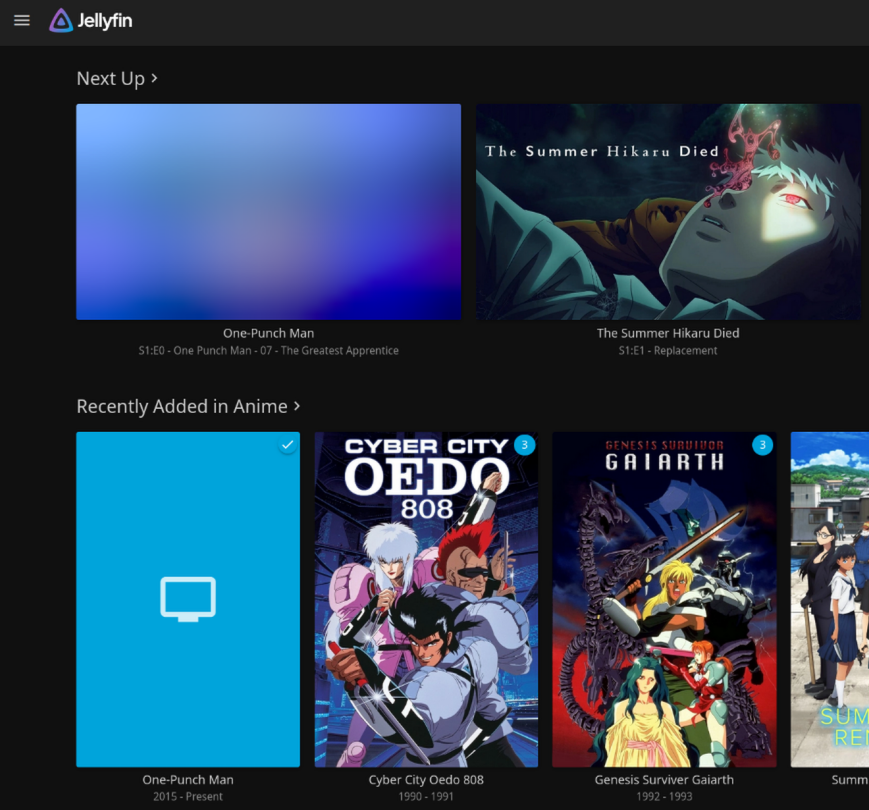
Task: Expand the Next Up section chevron
Action: (155, 78)
